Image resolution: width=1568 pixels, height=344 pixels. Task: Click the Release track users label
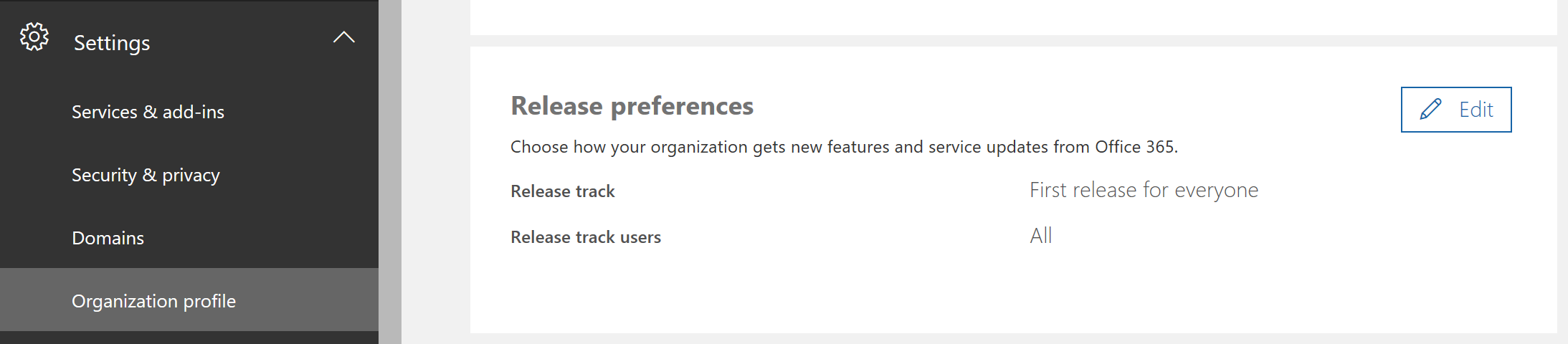(x=585, y=237)
